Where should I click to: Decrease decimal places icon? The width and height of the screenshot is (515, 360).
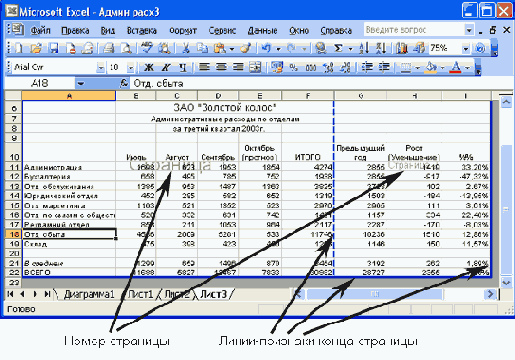coord(345,68)
